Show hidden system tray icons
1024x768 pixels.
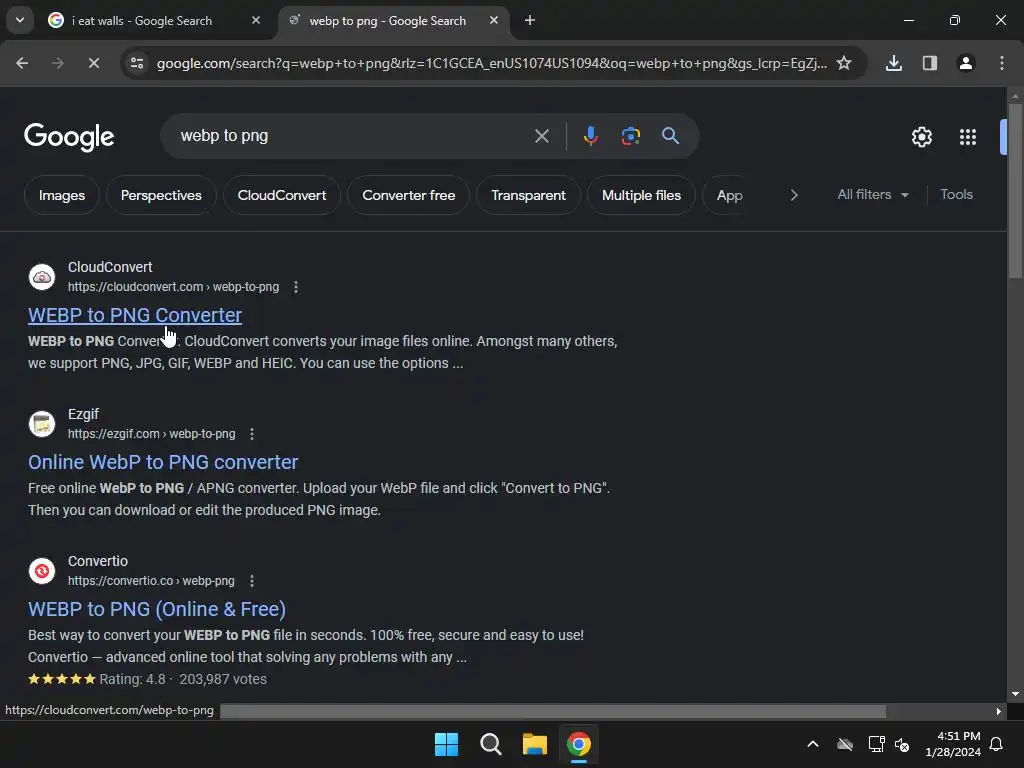coord(813,744)
